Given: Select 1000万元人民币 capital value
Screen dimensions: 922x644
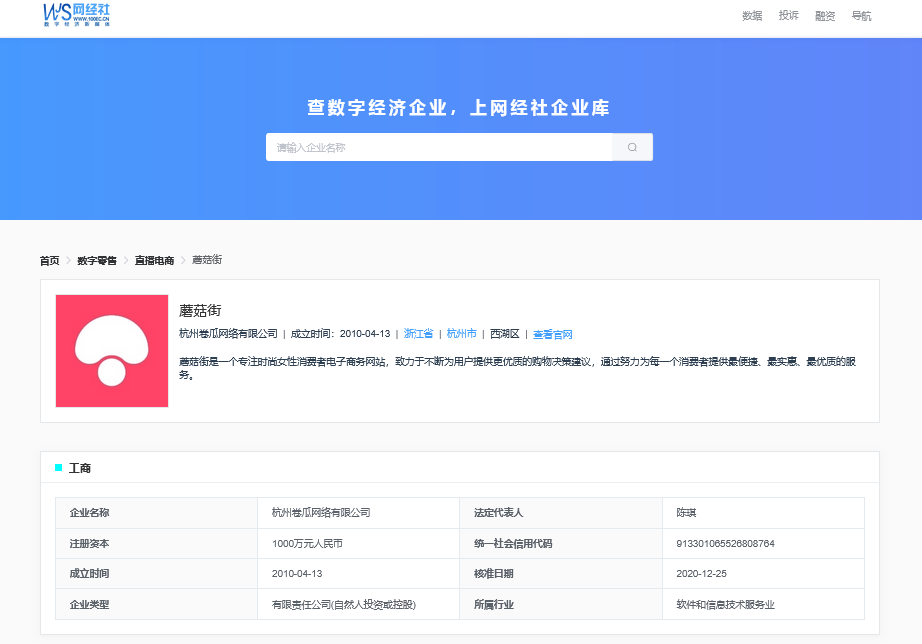Looking at the screenshot, I should [x=307, y=543].
